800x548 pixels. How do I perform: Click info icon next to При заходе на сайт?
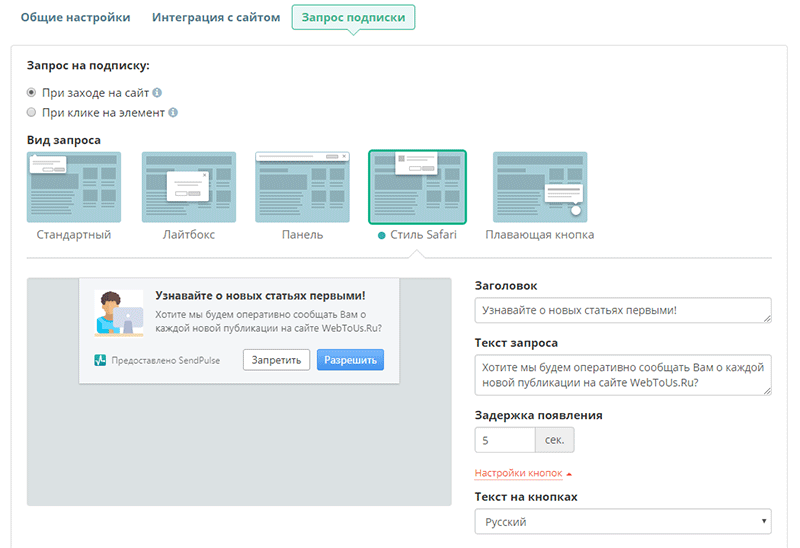pos(157,92)
